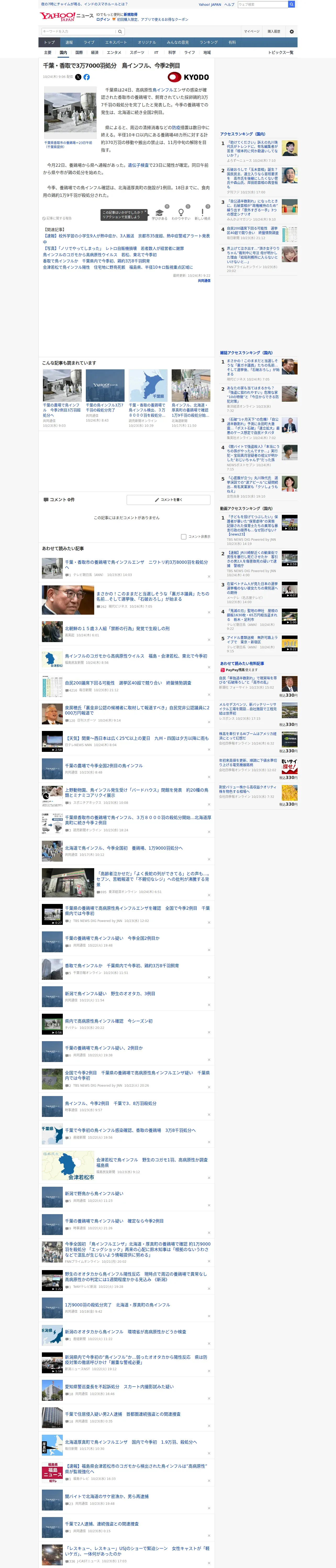Click the ログイン link
The height and width of the screenshot is (1568, 336).
click(x=103, y=20)
